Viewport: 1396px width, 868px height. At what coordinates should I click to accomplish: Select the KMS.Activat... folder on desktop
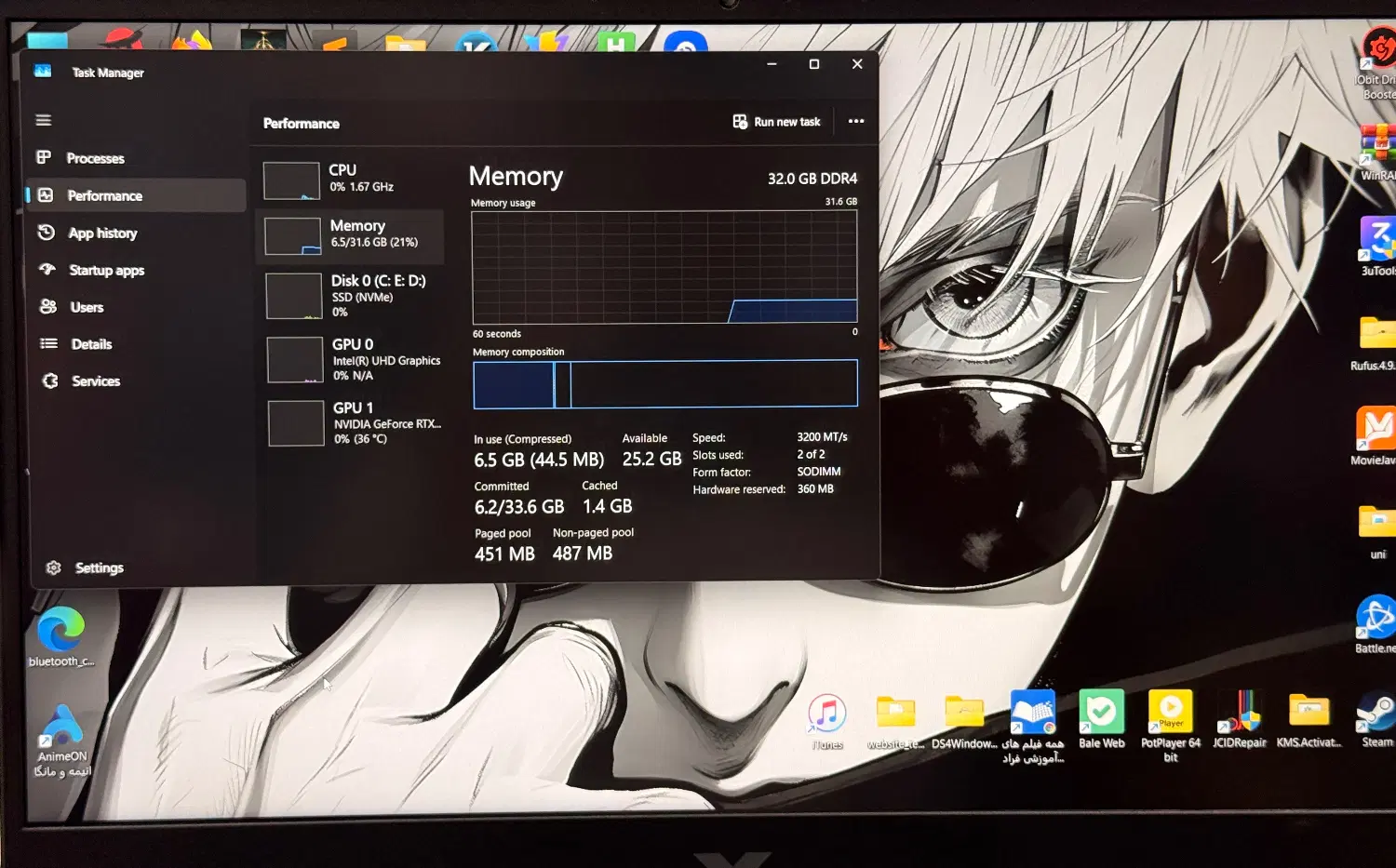coord(1309,721)
